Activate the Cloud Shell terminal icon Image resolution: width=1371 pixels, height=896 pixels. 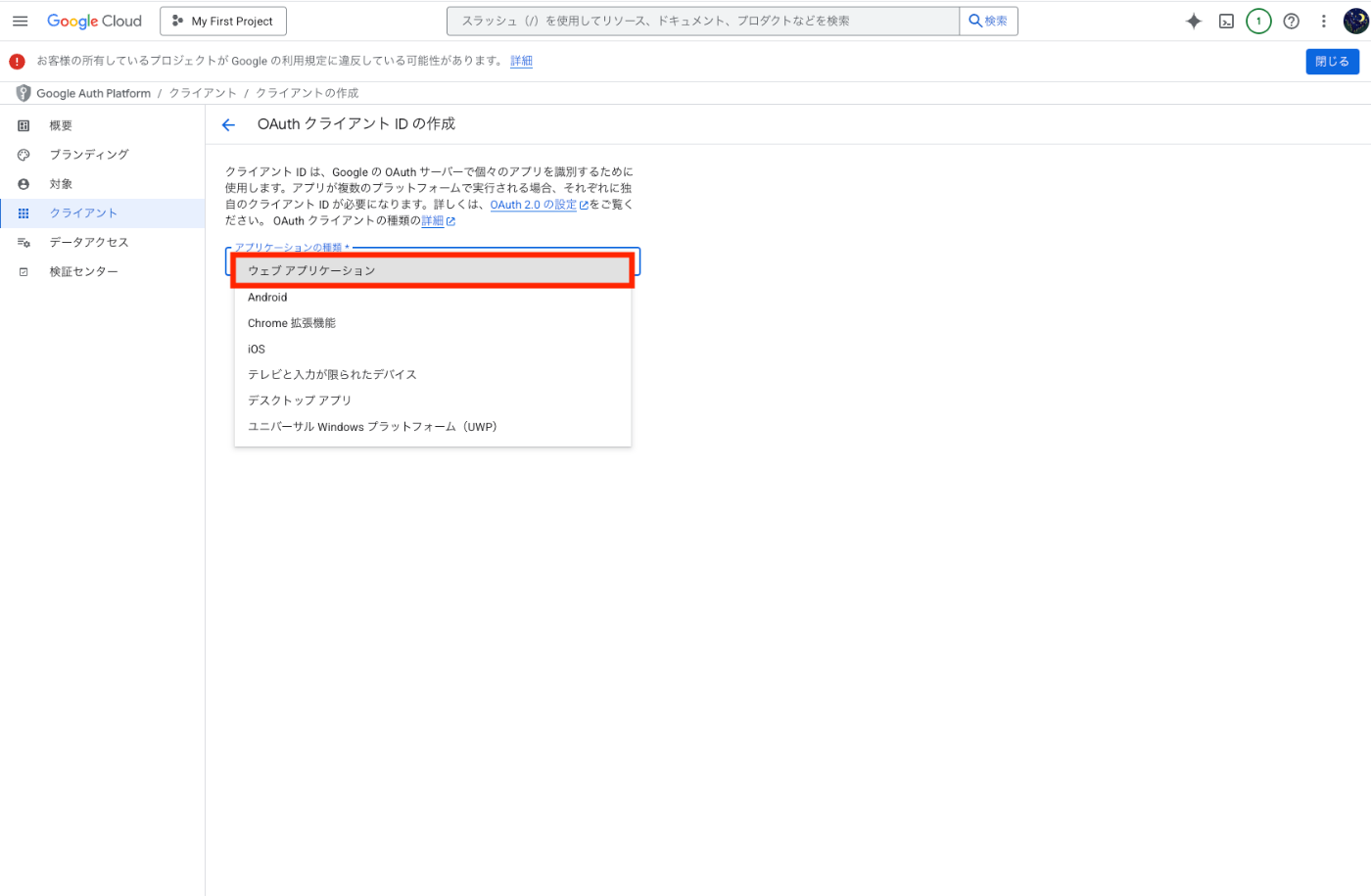coord(1226,21)
